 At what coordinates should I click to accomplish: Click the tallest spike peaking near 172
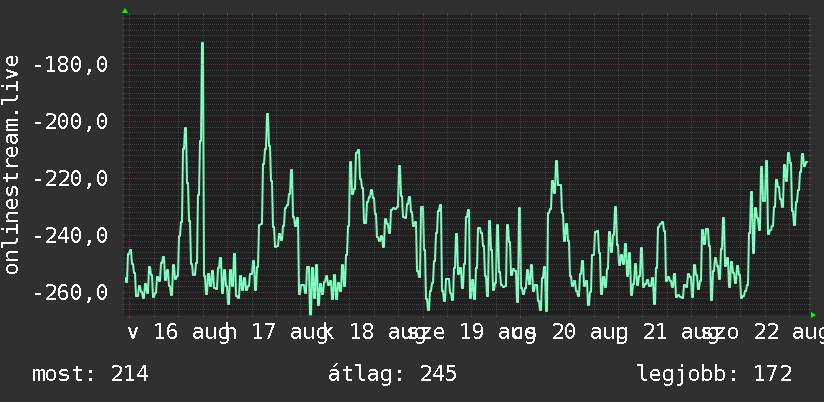pyautogui.click(x=202, y=44)
